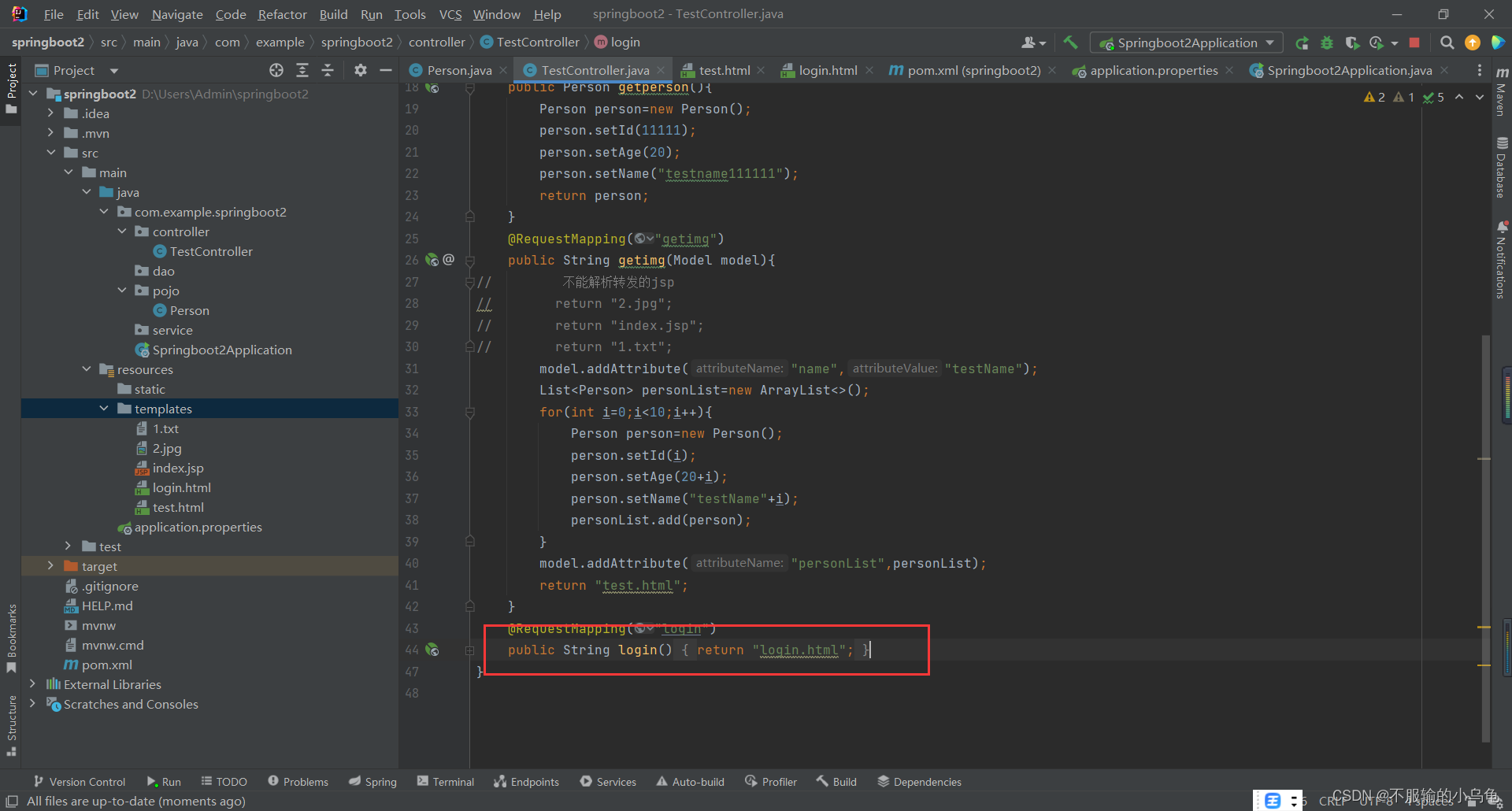Click the Build project hammer icon

pyautogui.click(x=1070, y=43)
